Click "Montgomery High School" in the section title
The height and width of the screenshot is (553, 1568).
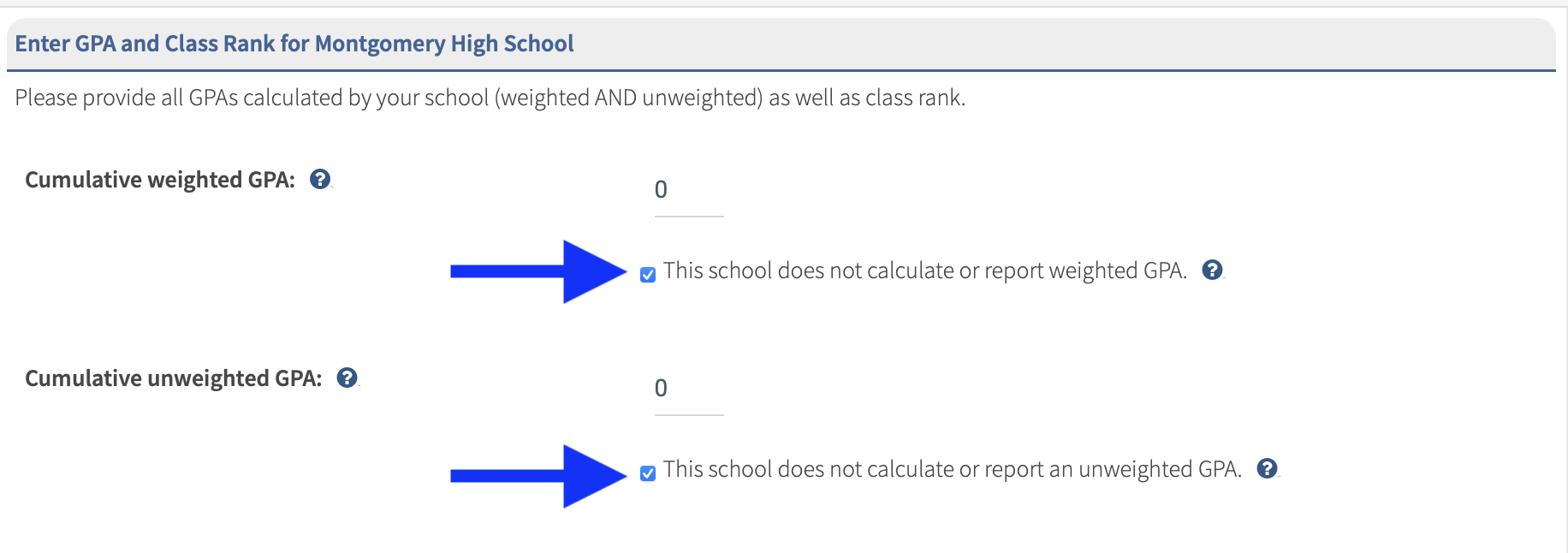[444, 44]
